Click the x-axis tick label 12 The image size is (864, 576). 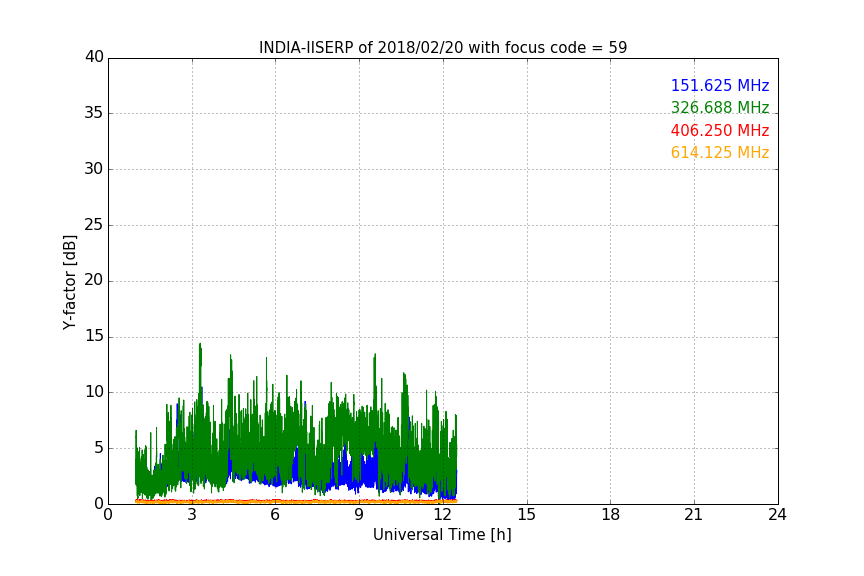(x=442, y=515)
